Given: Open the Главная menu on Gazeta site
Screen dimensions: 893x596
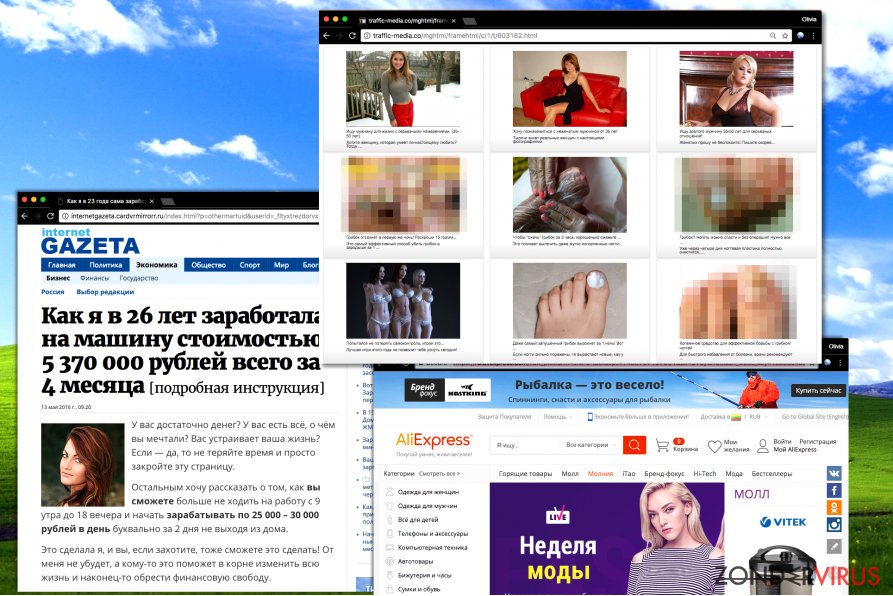Looking at the screenshot, I should pos(62,265).
